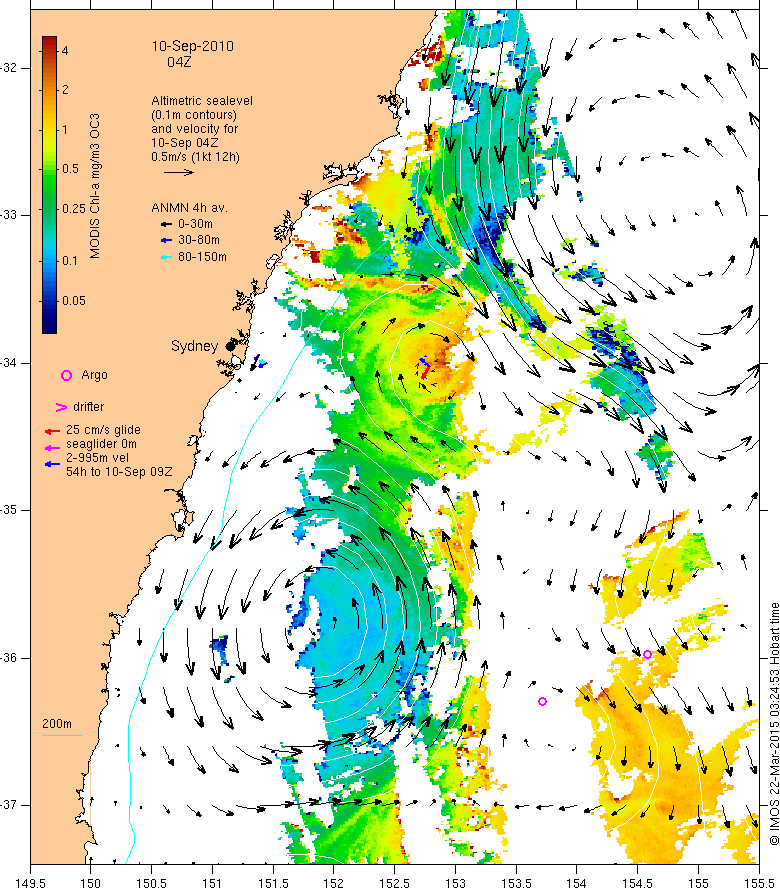The image size is (780, 890).
Task: Click the colorbar tick label '0.05'
Action: click(74, 301)
